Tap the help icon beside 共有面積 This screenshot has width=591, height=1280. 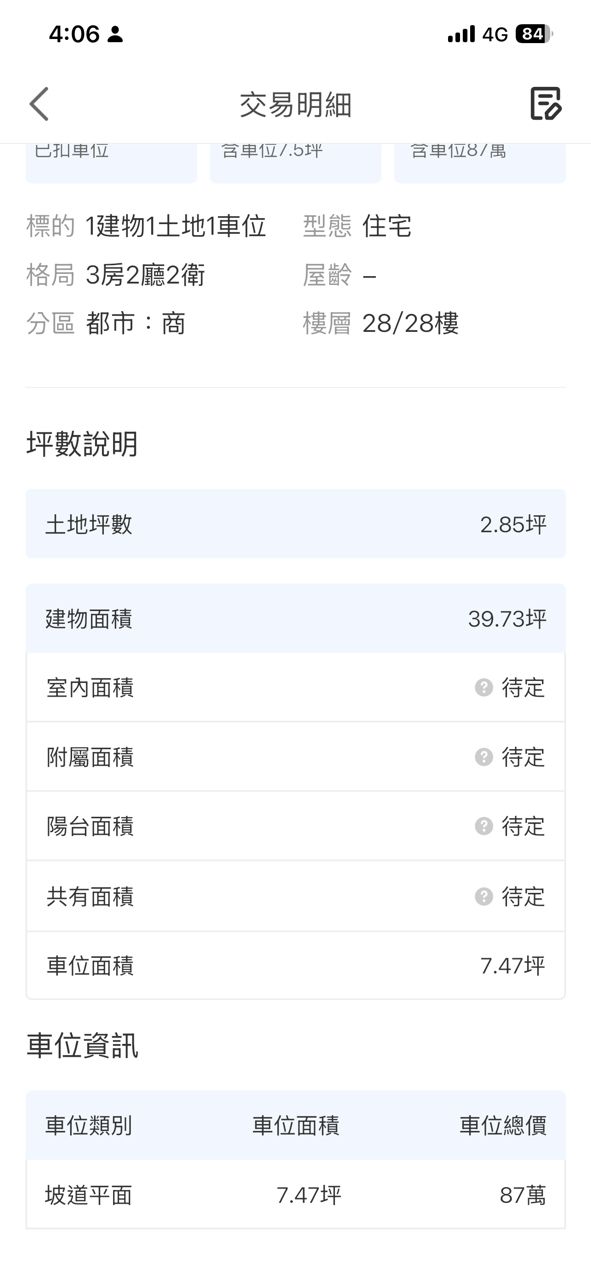point(484,896)
